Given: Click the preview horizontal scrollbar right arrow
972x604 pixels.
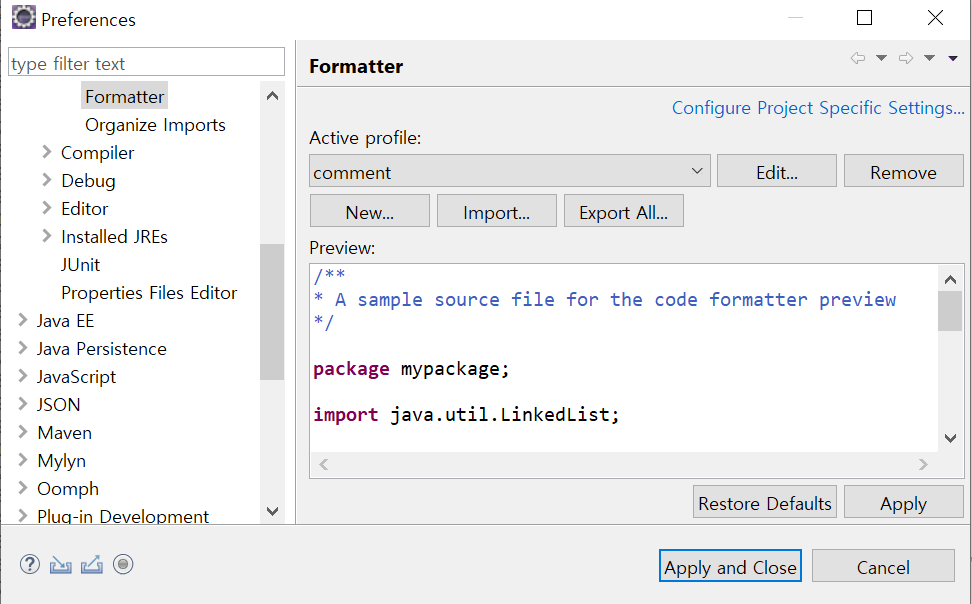Looking at the screenshot, I should [924, 465].
